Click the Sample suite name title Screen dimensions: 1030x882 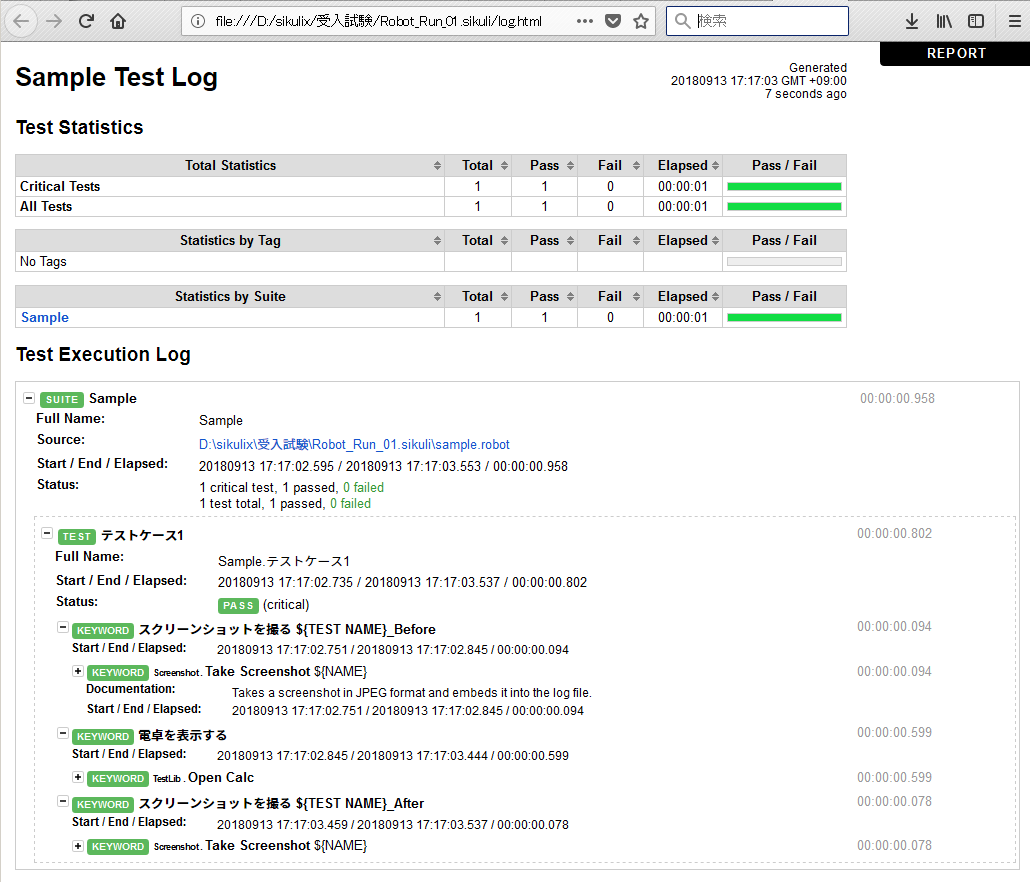click(113, 399)
